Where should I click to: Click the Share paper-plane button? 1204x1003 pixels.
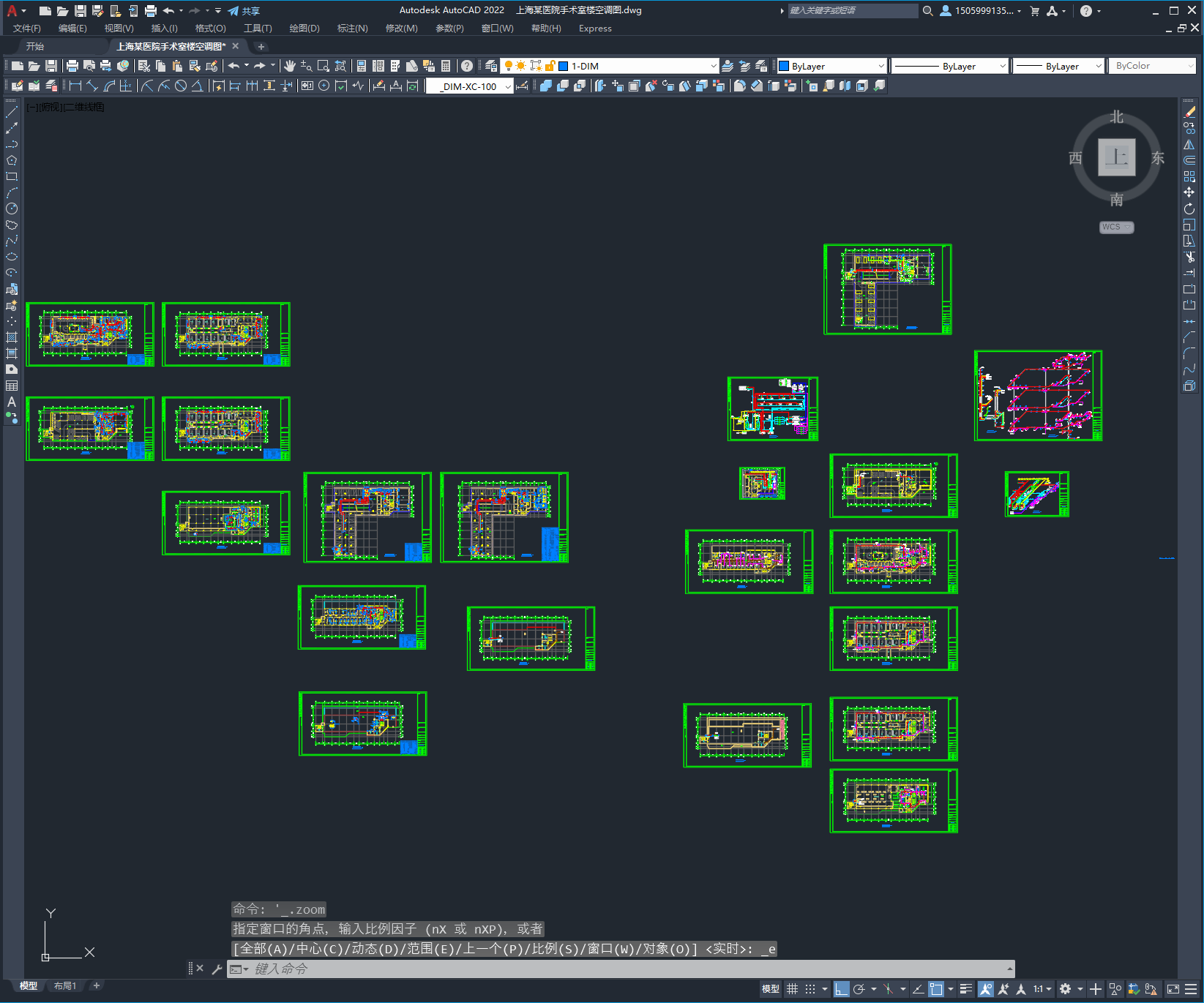(x=244, y=10)
